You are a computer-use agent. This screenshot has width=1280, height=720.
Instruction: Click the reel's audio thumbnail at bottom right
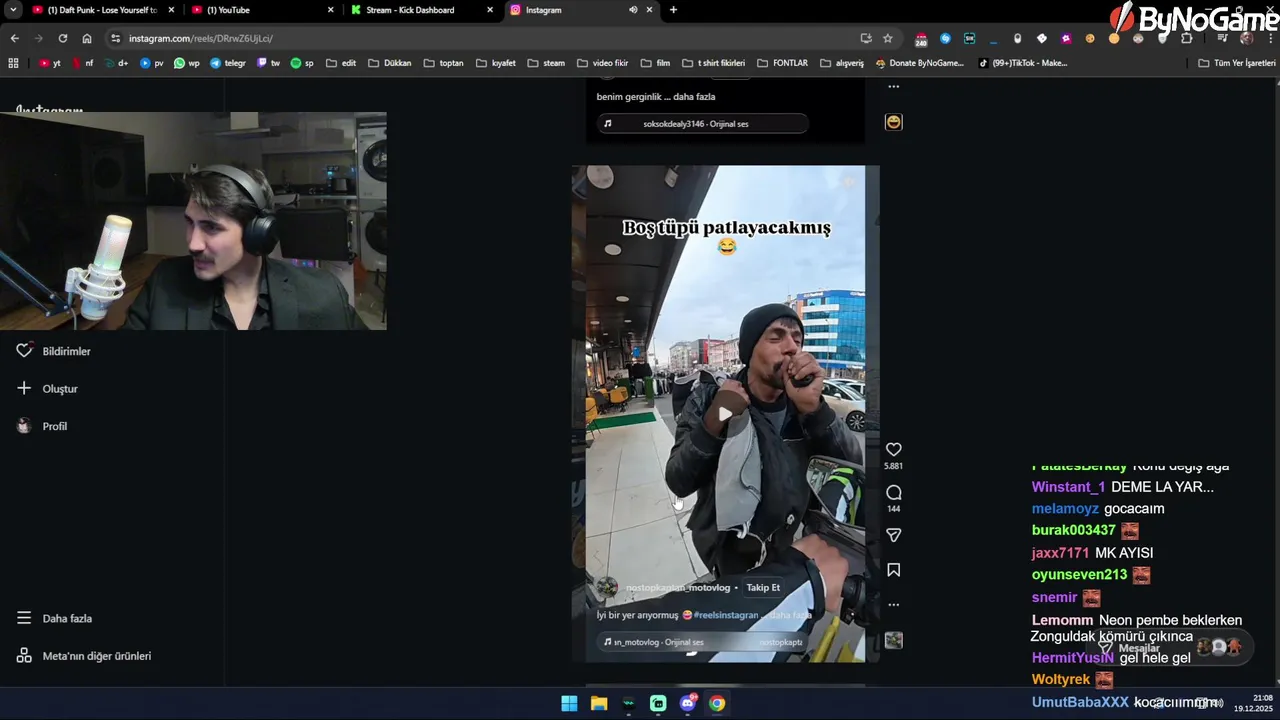(x=894, y=640)
